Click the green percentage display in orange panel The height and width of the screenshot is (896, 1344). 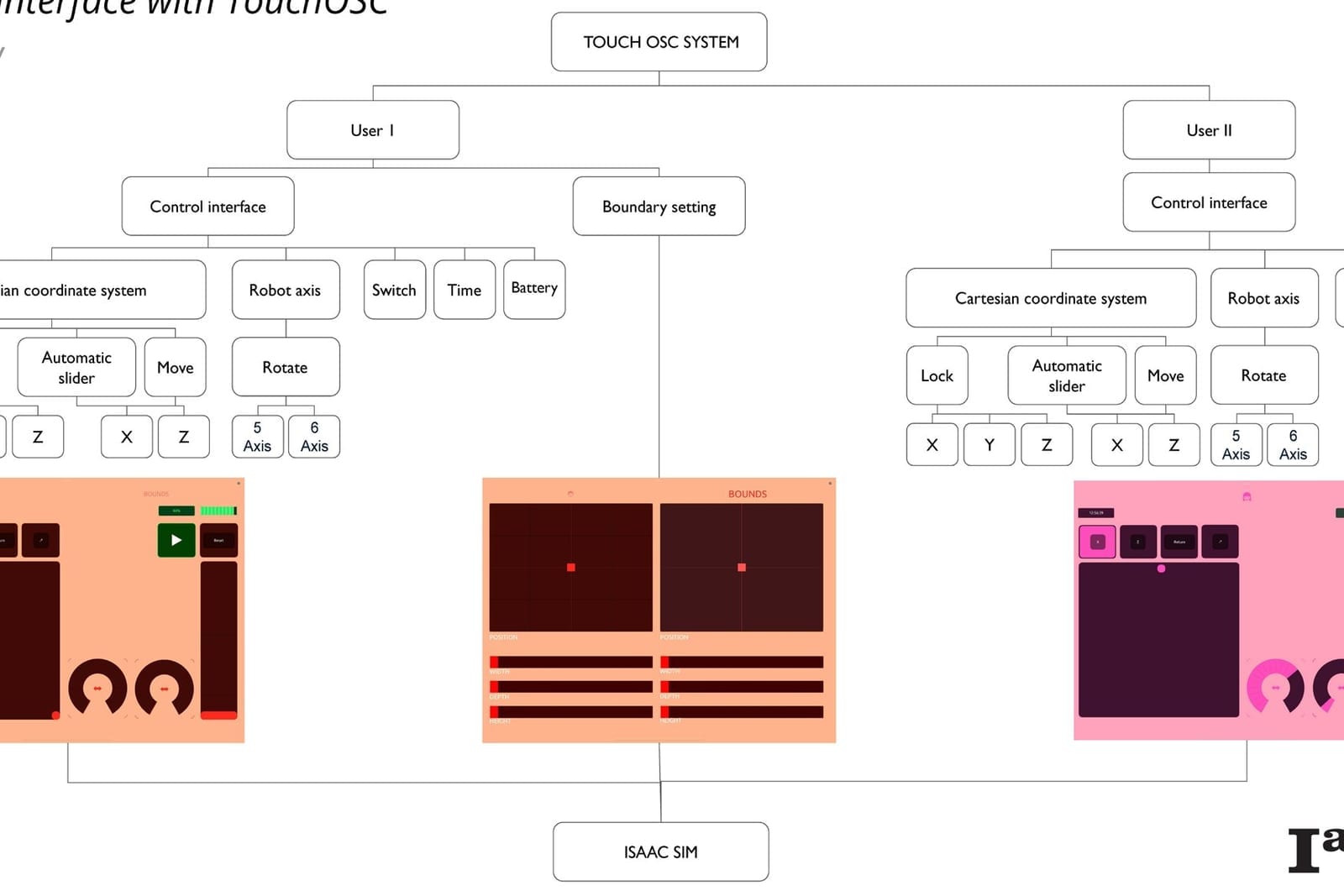[x=176, y=511]
